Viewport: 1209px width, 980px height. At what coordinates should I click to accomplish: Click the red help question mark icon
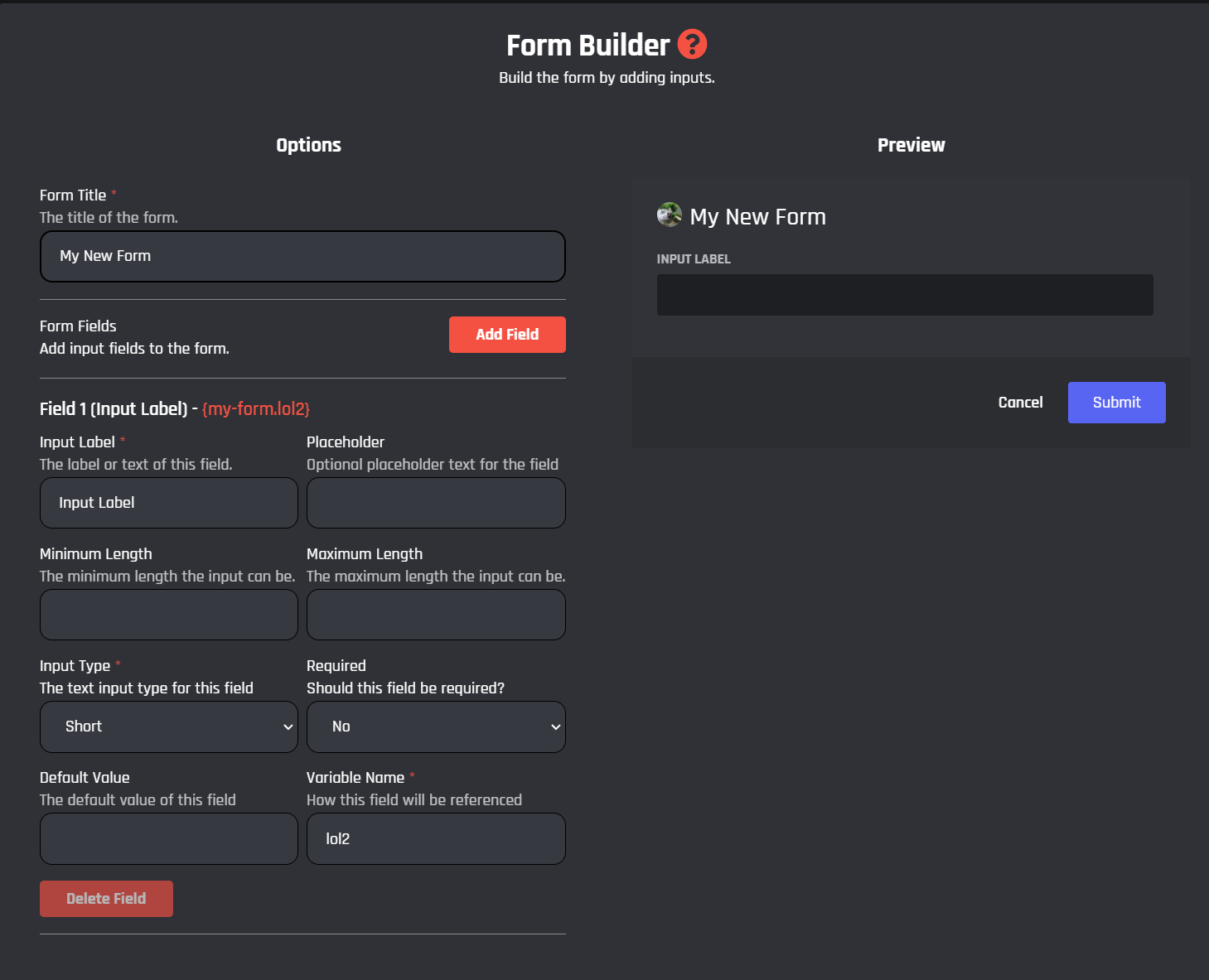692,45
